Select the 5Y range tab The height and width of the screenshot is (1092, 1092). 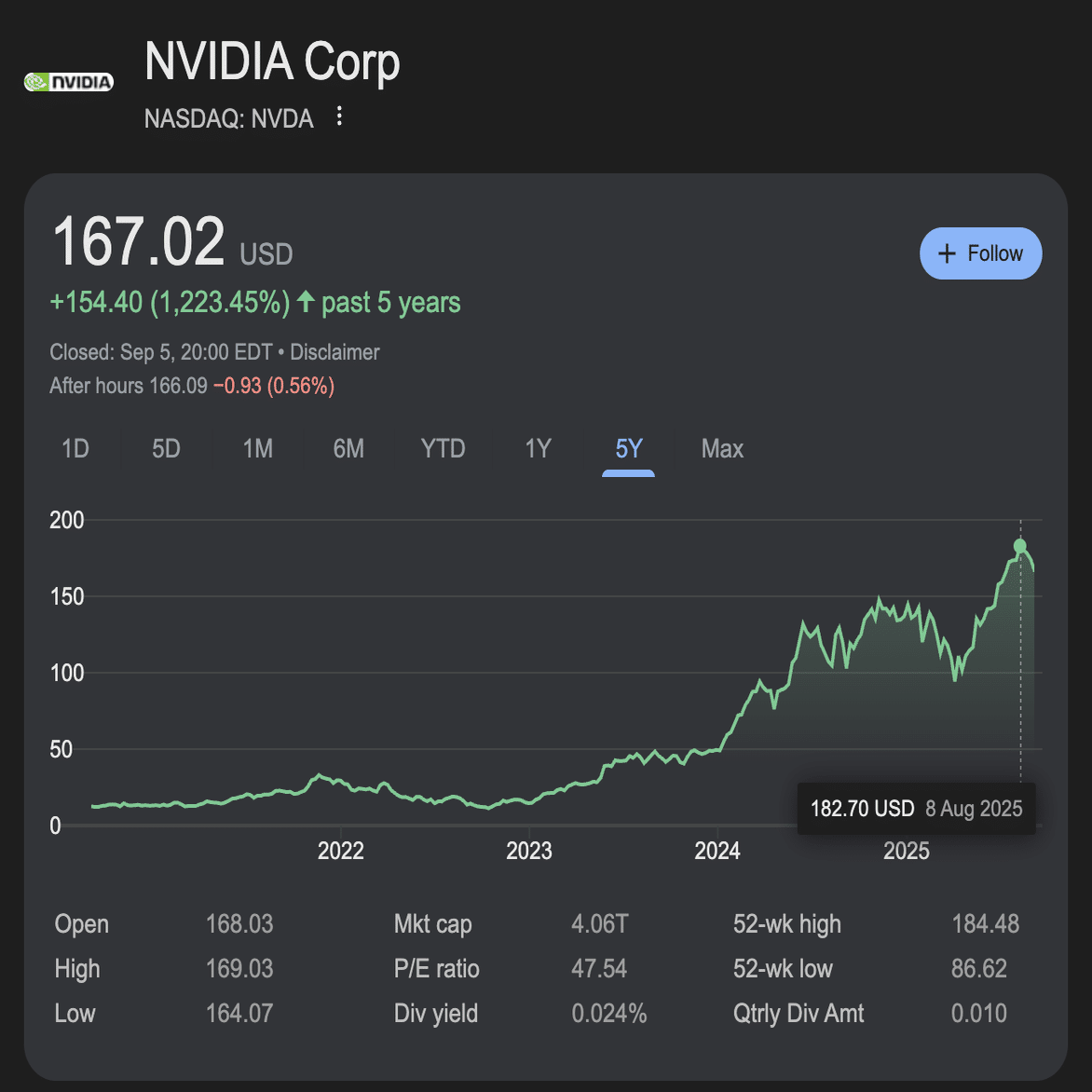(x=629, y=449)
